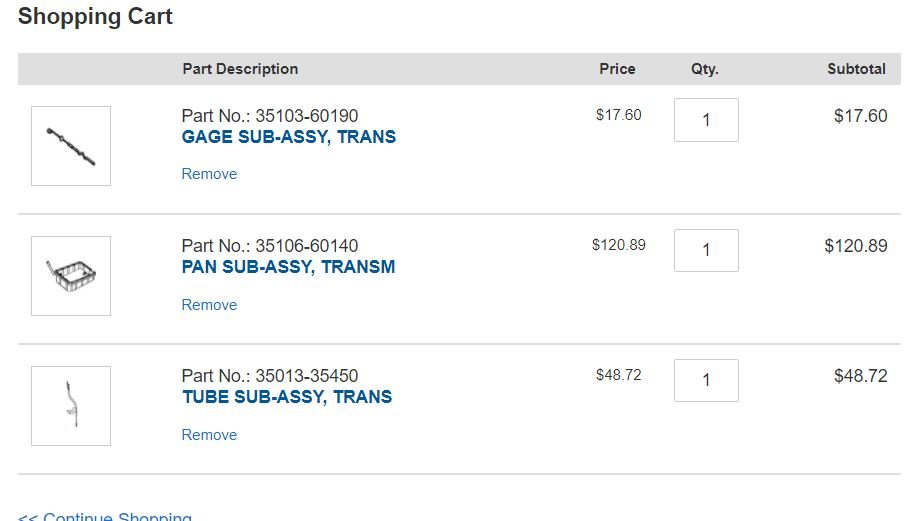Screen dimensions: 921x521
Task: Remove the GAGE SUB-ASSY item from cart
Action: 209,174
